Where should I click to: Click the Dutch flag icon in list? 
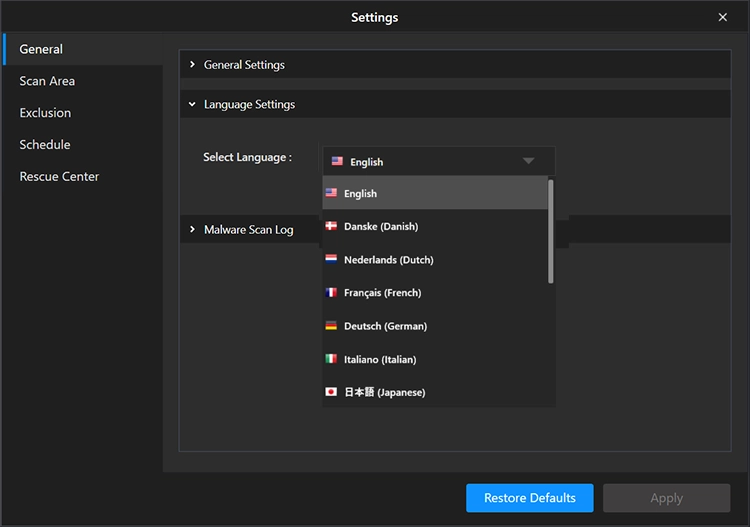pyautogui.click(x=331, y=259)
